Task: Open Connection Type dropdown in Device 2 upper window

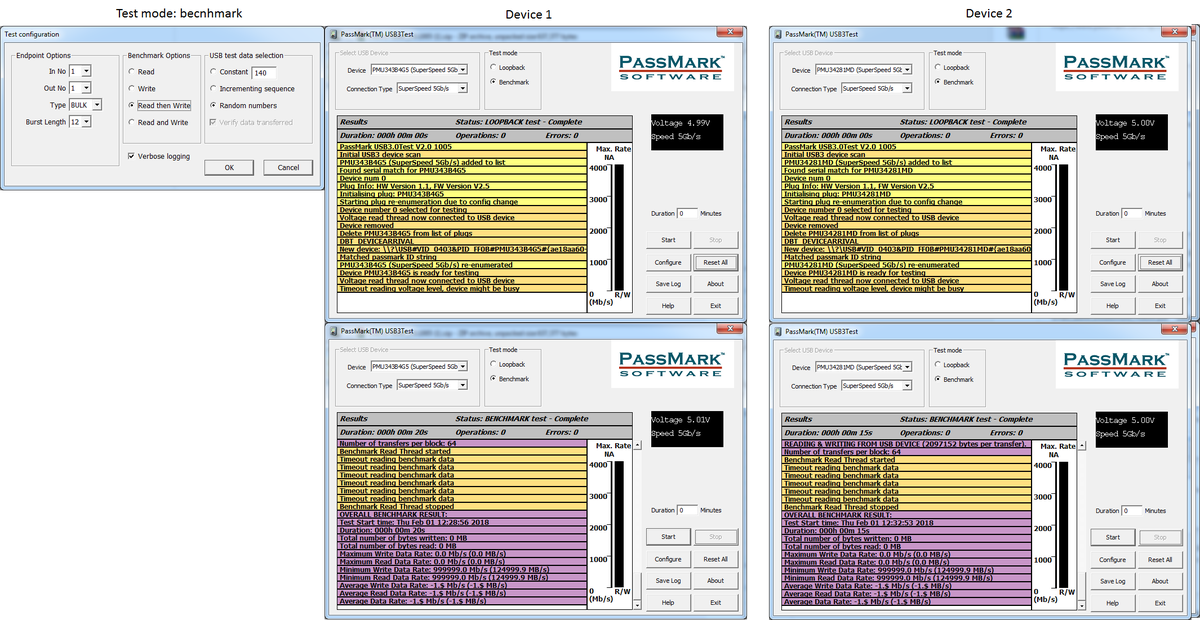Action: [x=908, y=88]
